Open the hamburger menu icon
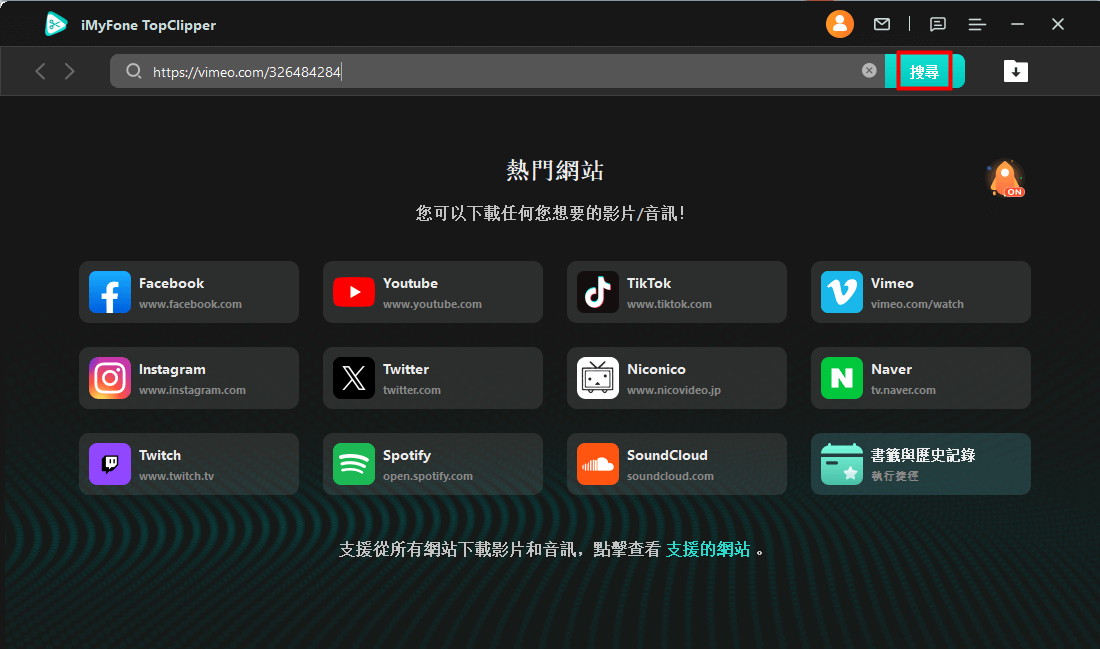1100x649 pixels. 977,25
